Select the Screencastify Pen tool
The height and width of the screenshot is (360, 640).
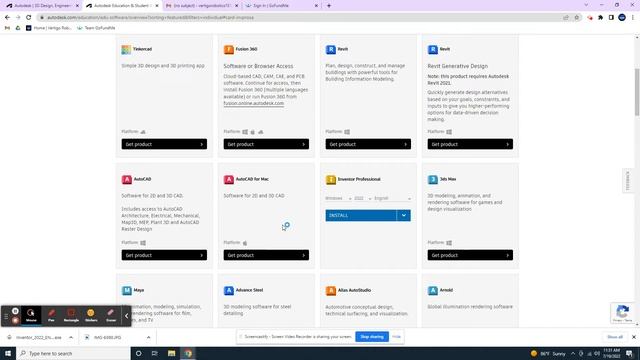point(51,316)
